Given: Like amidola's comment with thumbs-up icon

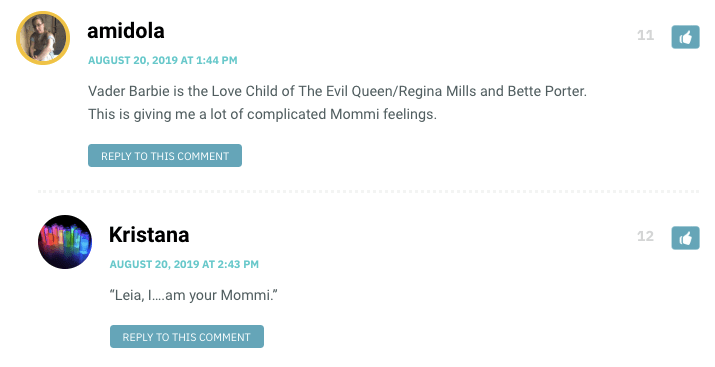Looking at the screenshot, I should [685, 37].
